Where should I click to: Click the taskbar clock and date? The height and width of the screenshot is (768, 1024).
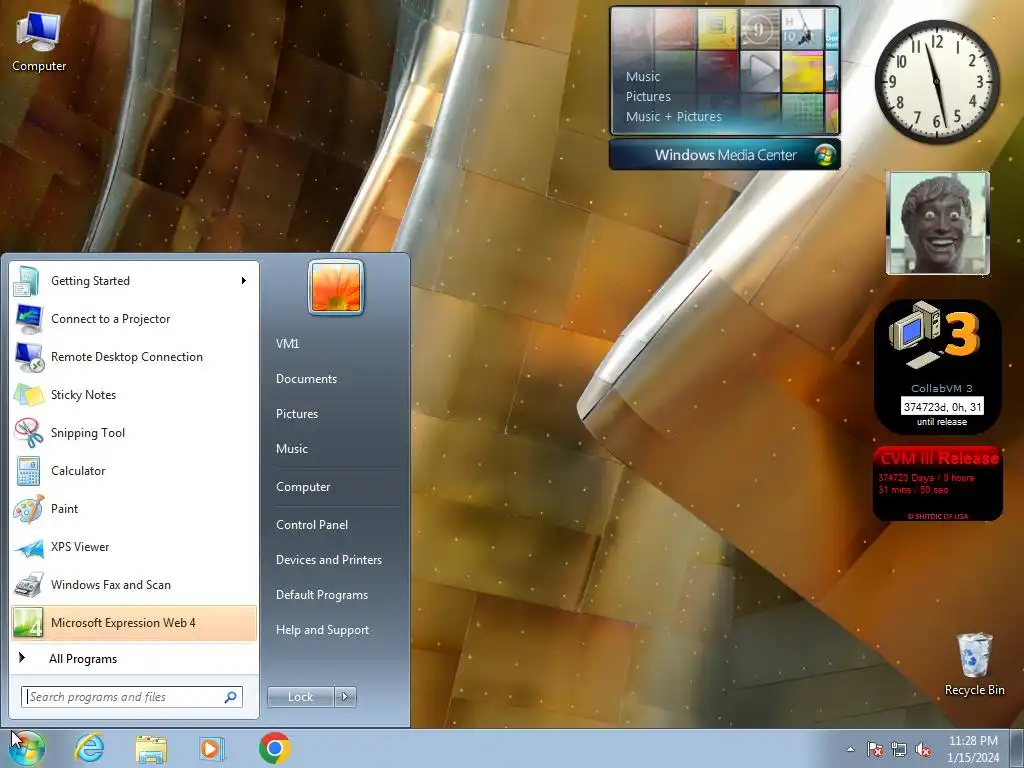pos(972,749)
